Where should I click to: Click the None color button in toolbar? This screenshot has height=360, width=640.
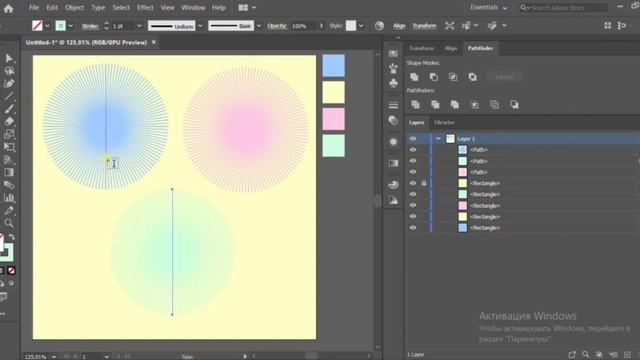click(x=11, y=271)
